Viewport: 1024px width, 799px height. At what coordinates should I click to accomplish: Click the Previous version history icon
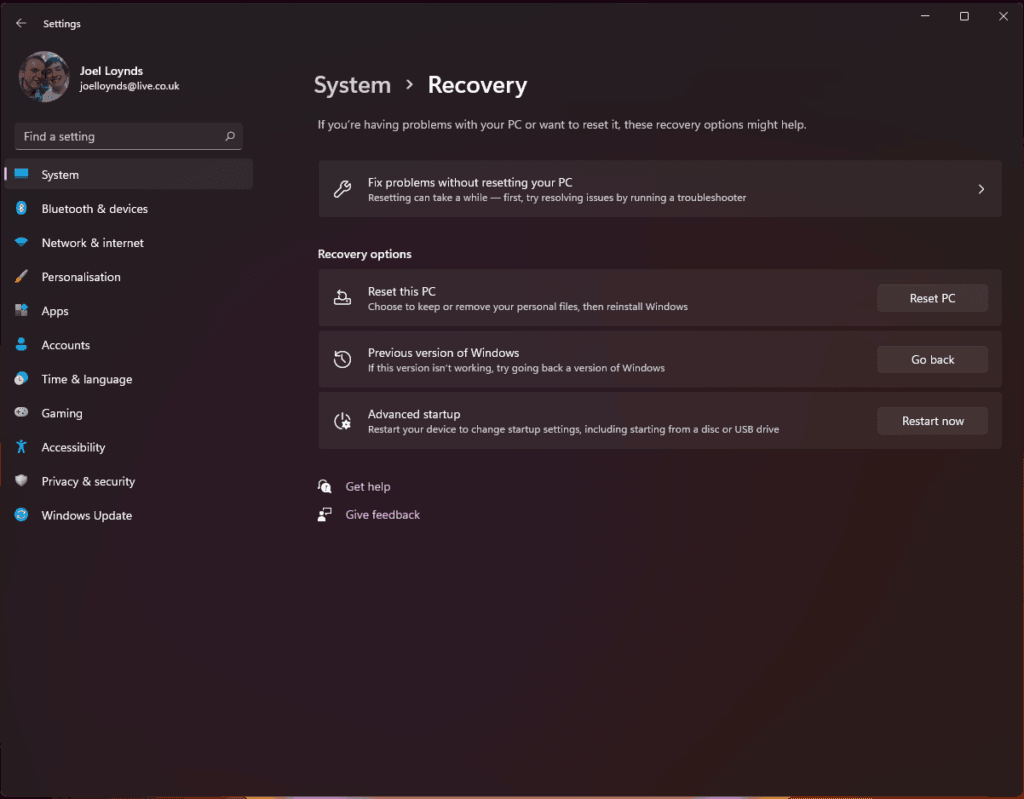pyautogui.click(x=342, y=359)
